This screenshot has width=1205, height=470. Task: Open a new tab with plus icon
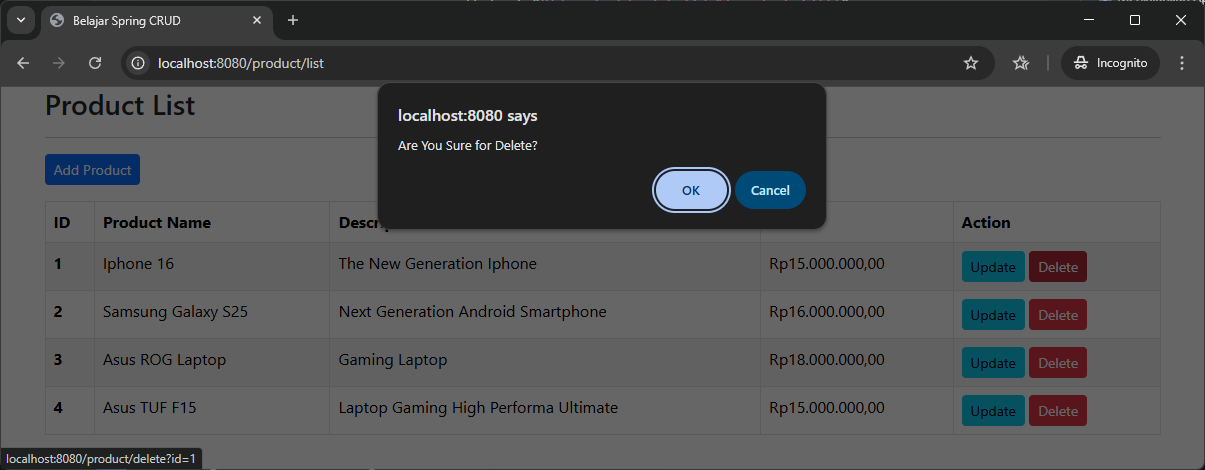click(293, 20)
